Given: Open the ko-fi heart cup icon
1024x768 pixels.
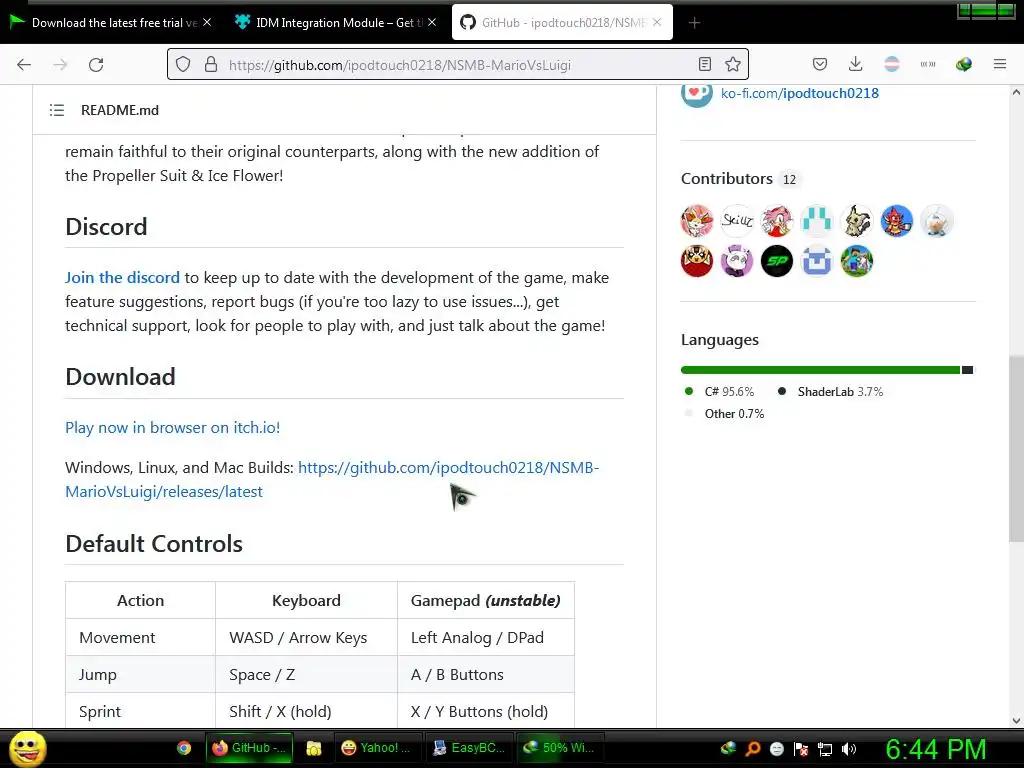Looking at the screenshot, I should click(697, 93).
